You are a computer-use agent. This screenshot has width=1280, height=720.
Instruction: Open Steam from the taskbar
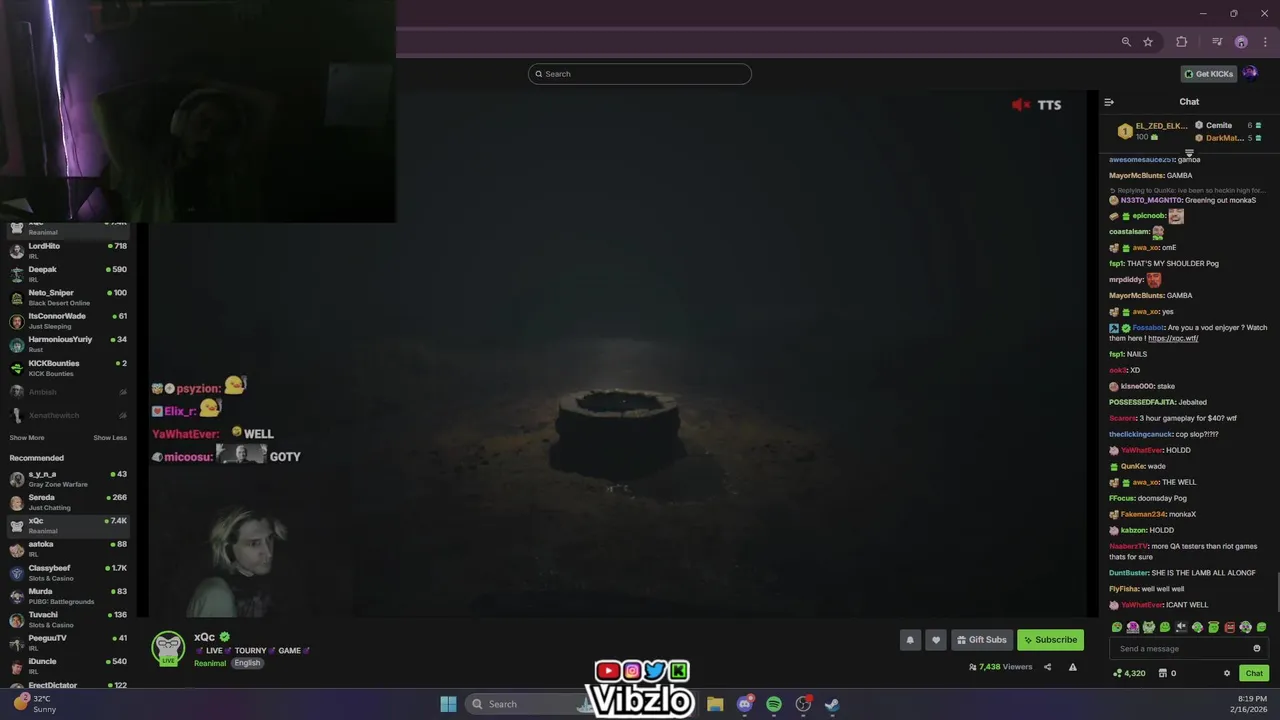tap(832, 704)
